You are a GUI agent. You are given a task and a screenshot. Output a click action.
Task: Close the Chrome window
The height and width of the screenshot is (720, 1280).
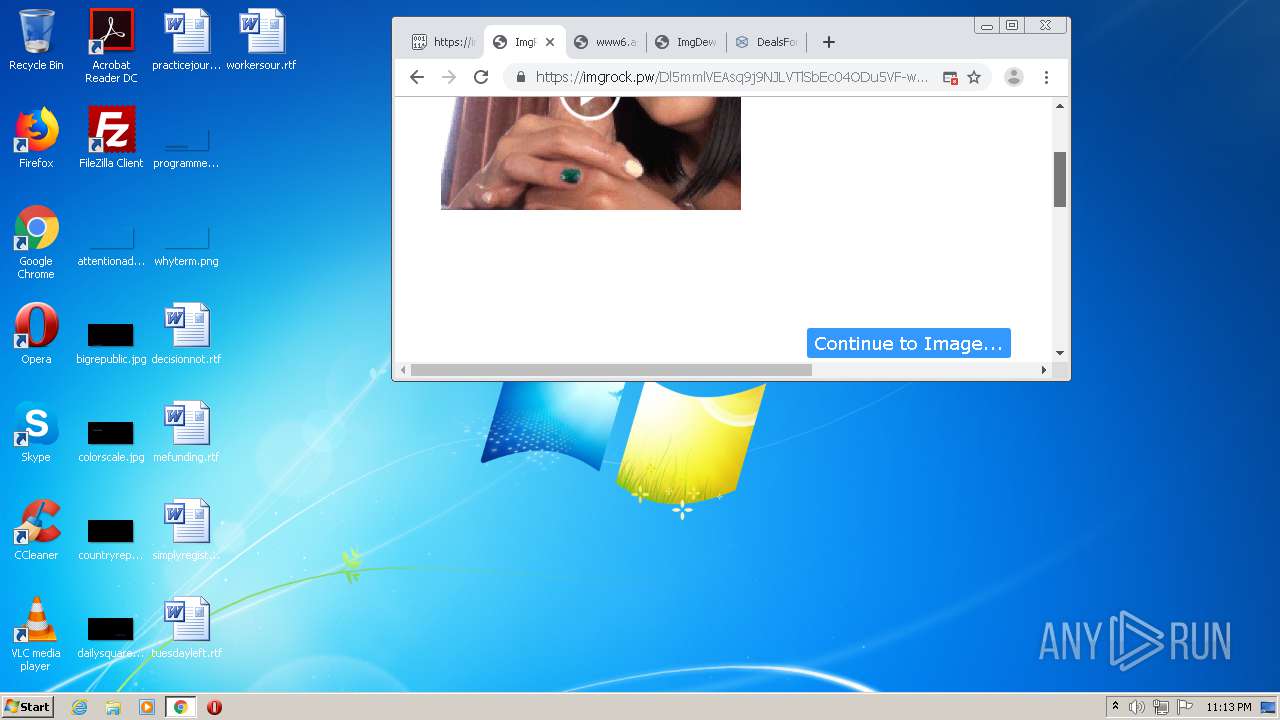1045,26
